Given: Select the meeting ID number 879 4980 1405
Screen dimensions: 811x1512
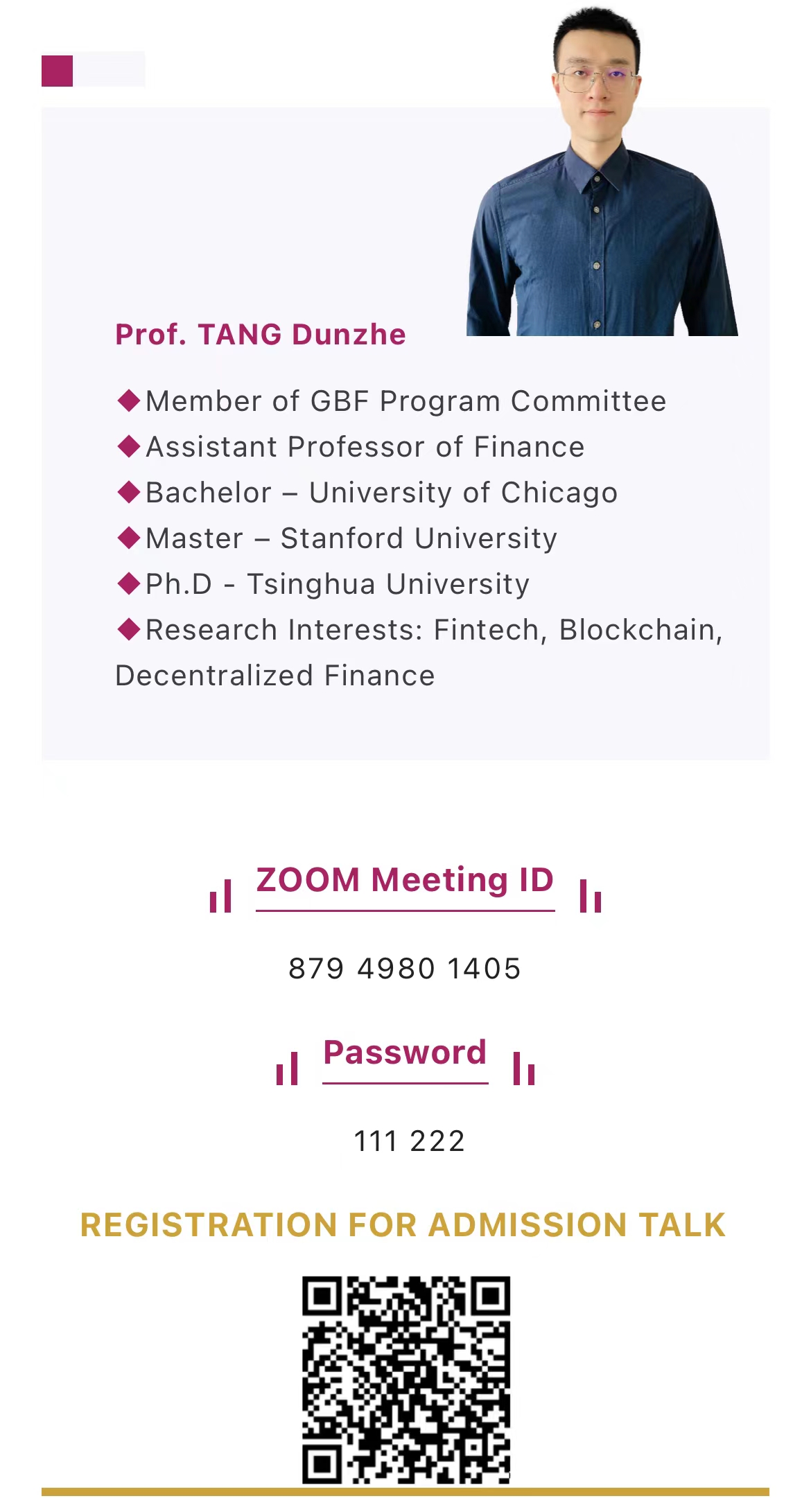Looking at the screenshot, I should 405,969.
